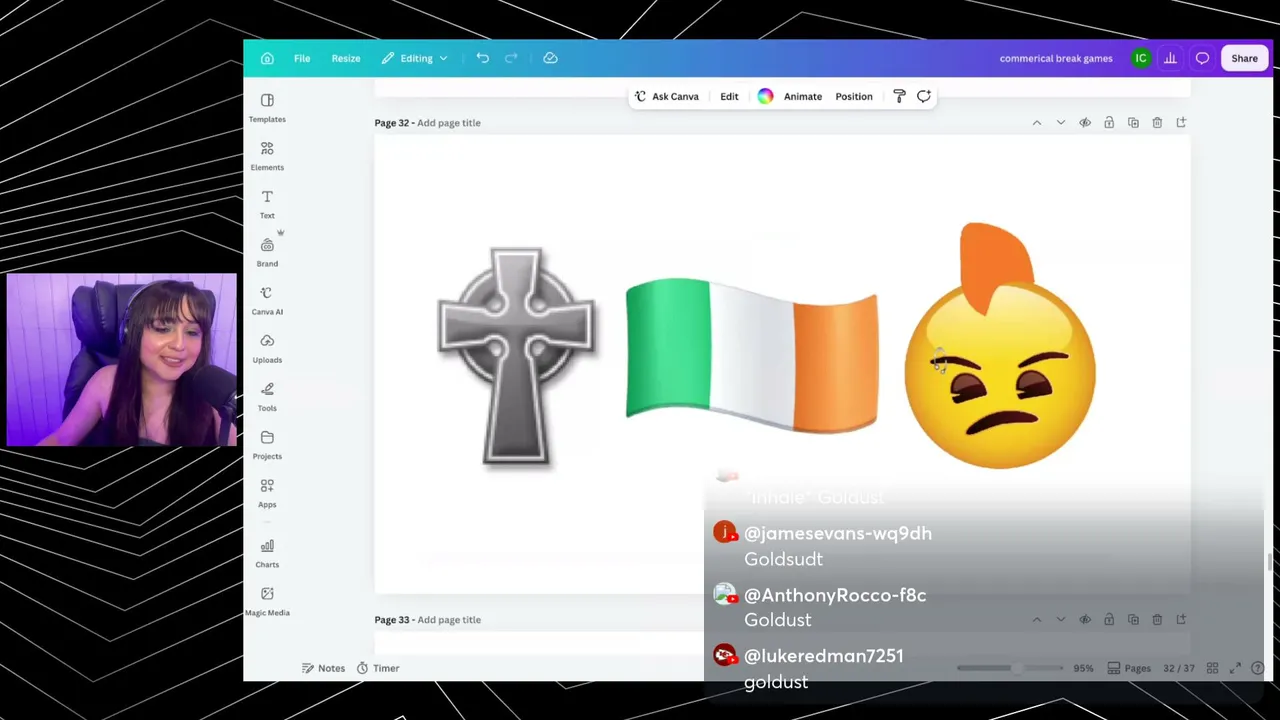Open the Resize menu

pyautogui.click(x=346, y=58)
